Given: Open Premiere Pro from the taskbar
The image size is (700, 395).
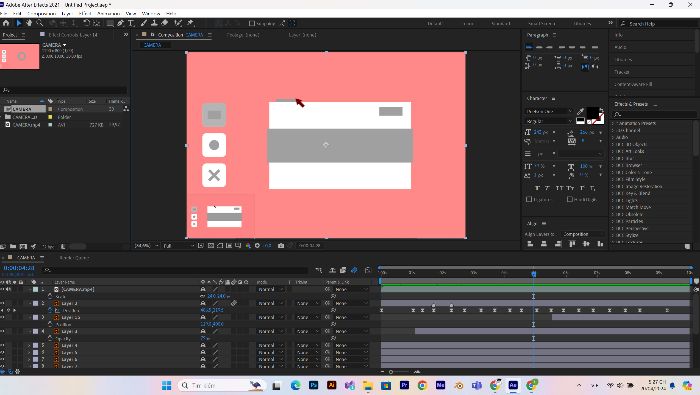Looking at the screenshot, I should 404,385.
